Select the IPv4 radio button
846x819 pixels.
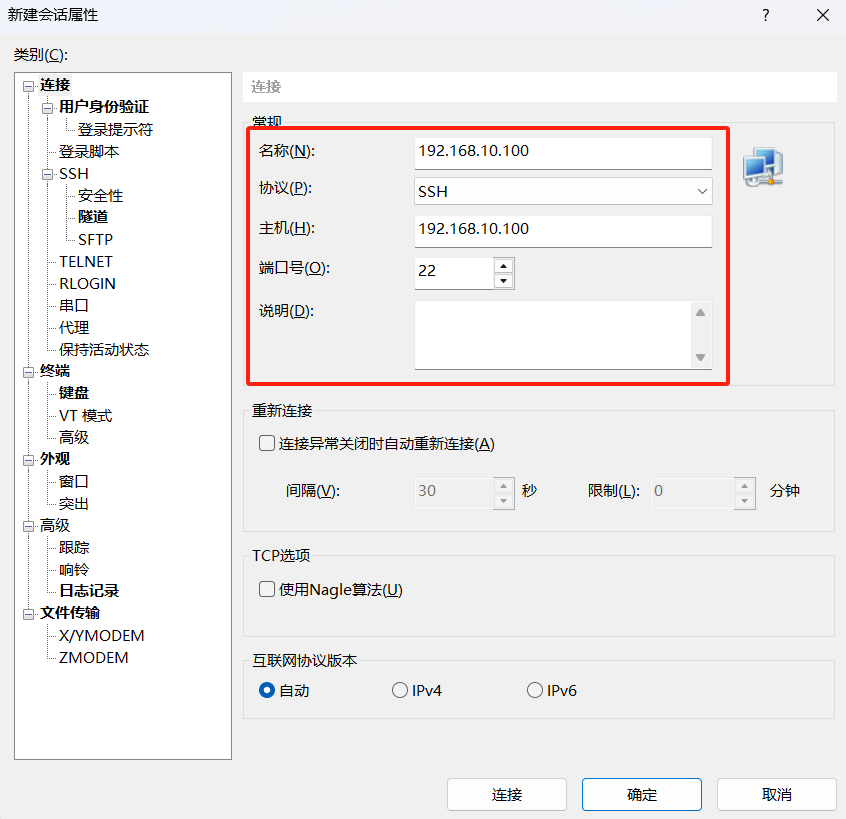pos(399,689)
